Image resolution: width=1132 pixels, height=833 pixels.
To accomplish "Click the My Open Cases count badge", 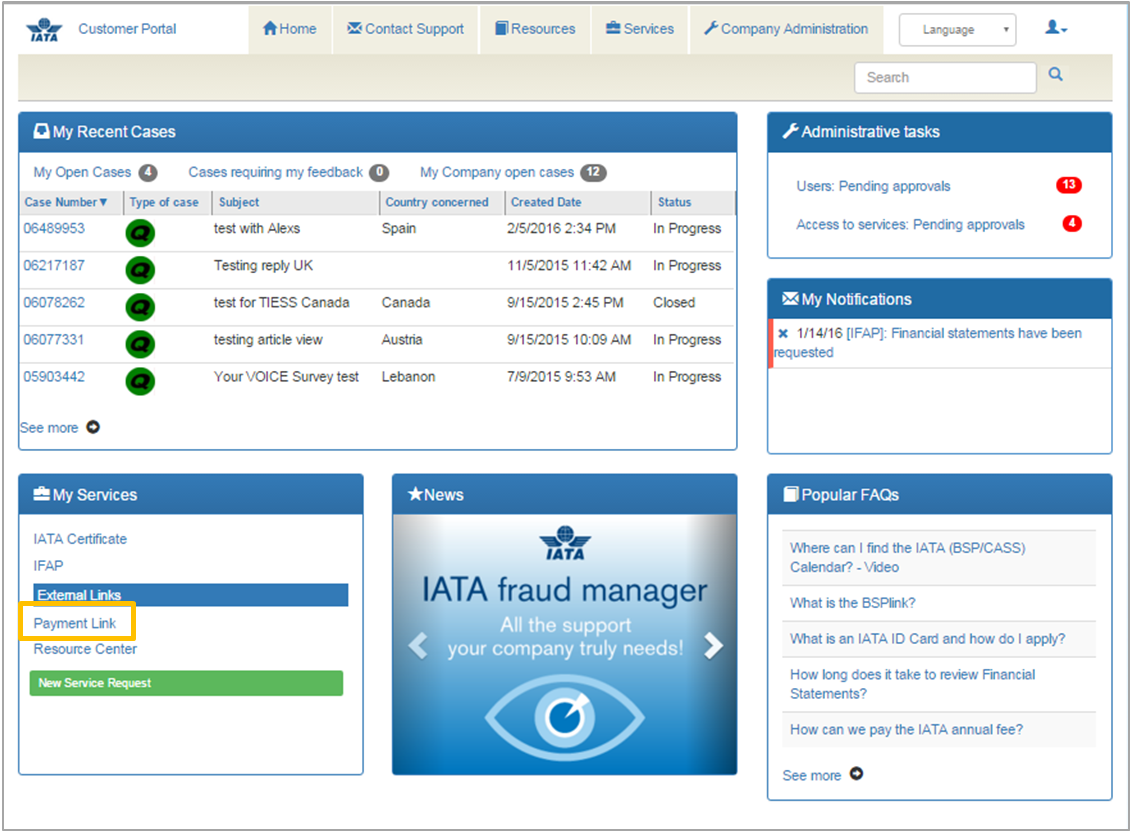I will point(148,173).
